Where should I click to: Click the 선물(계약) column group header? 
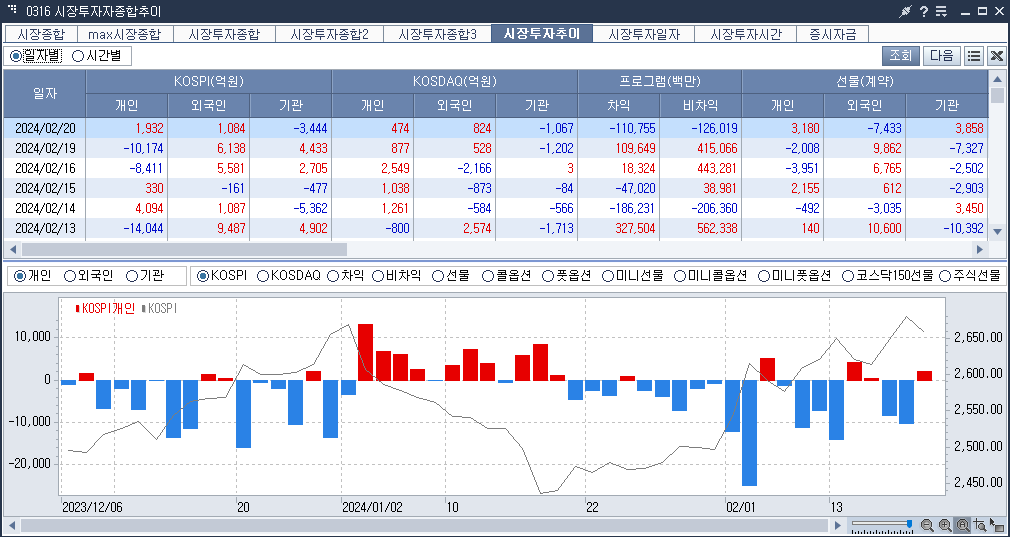(865, 82)
